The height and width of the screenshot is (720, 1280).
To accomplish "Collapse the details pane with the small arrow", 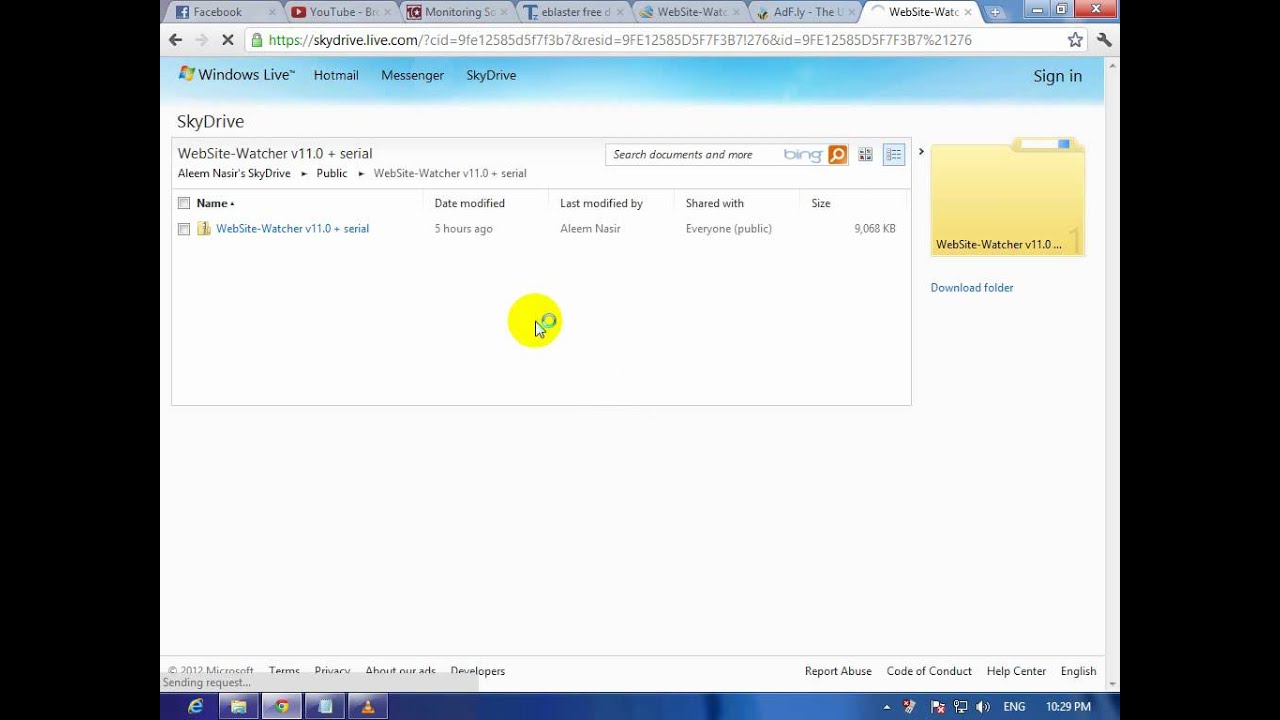I will pyautogui.click(x=921, y=152).
